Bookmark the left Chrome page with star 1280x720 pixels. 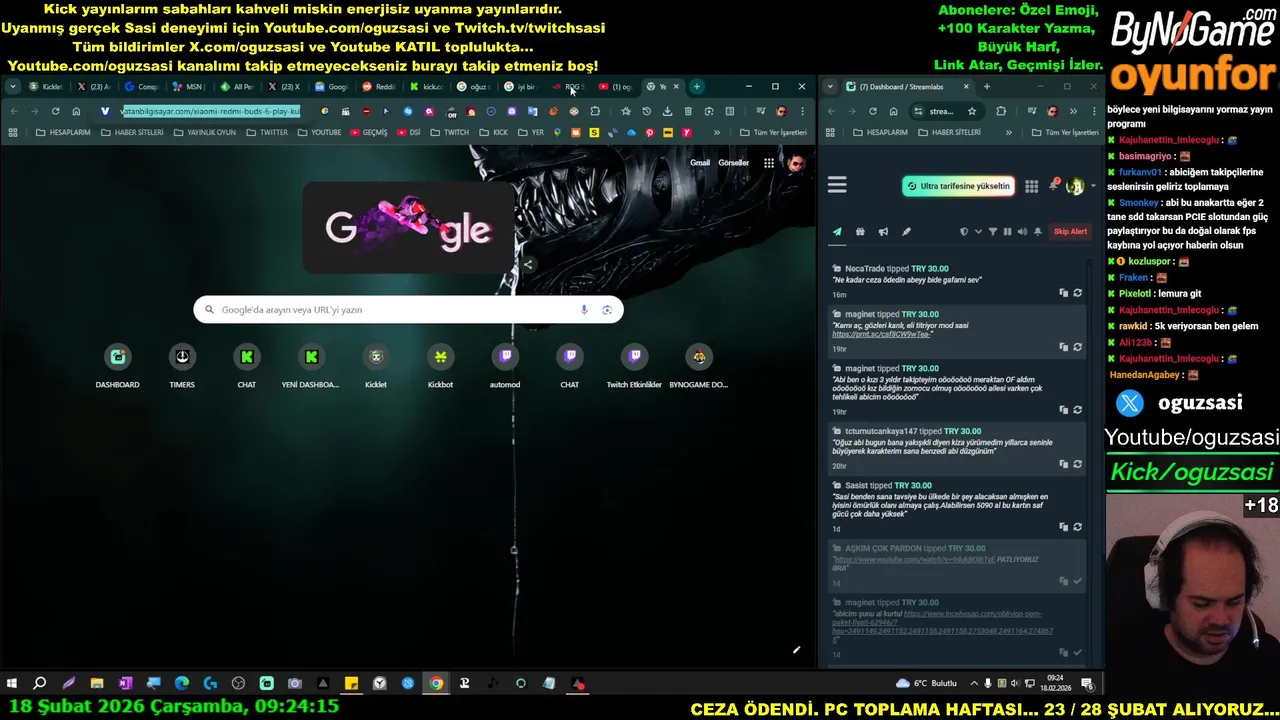(x=625, y=111)
